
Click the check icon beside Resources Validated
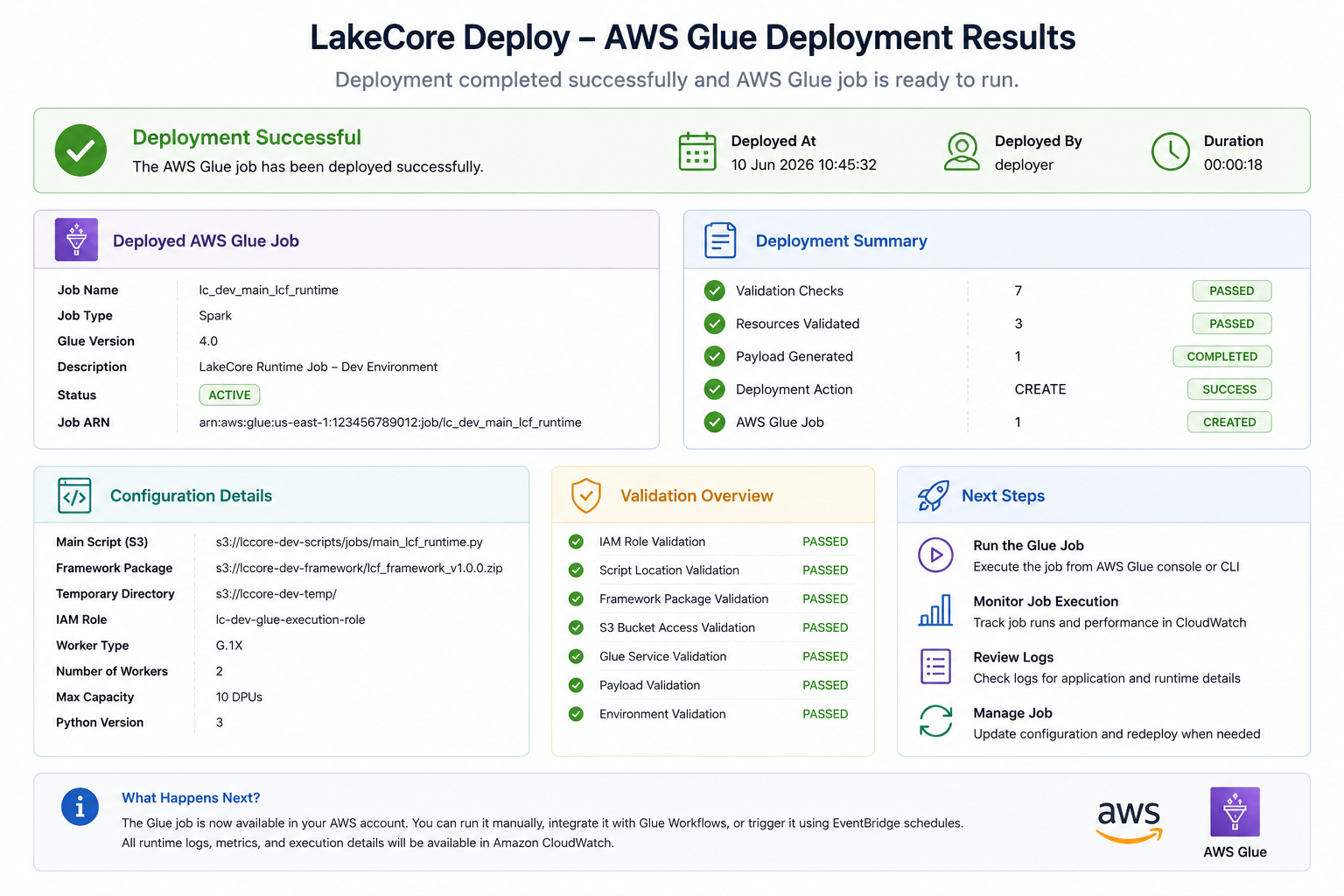715,324
